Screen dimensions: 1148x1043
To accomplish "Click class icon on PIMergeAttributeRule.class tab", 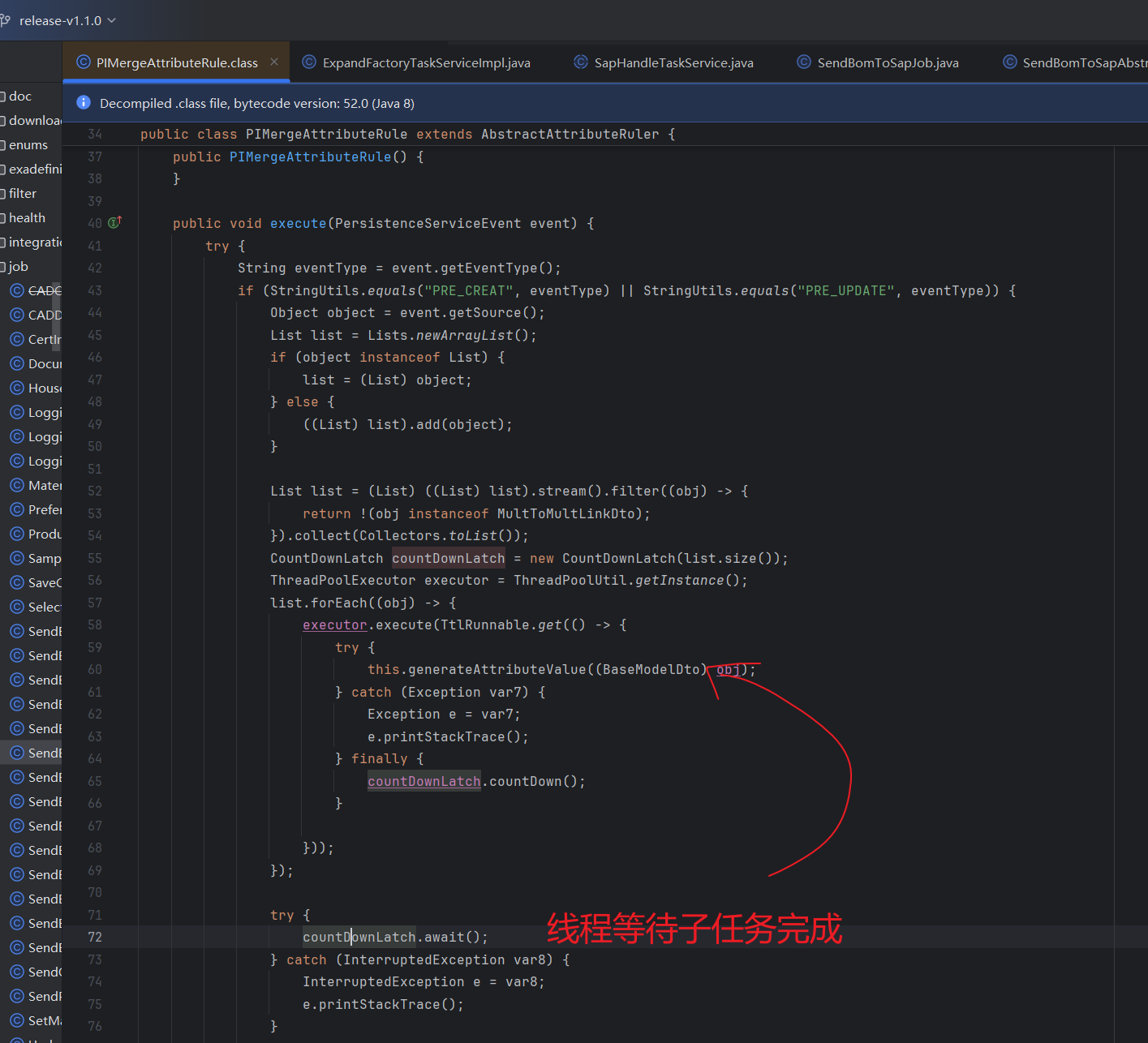I will click(x=83, y=62).
